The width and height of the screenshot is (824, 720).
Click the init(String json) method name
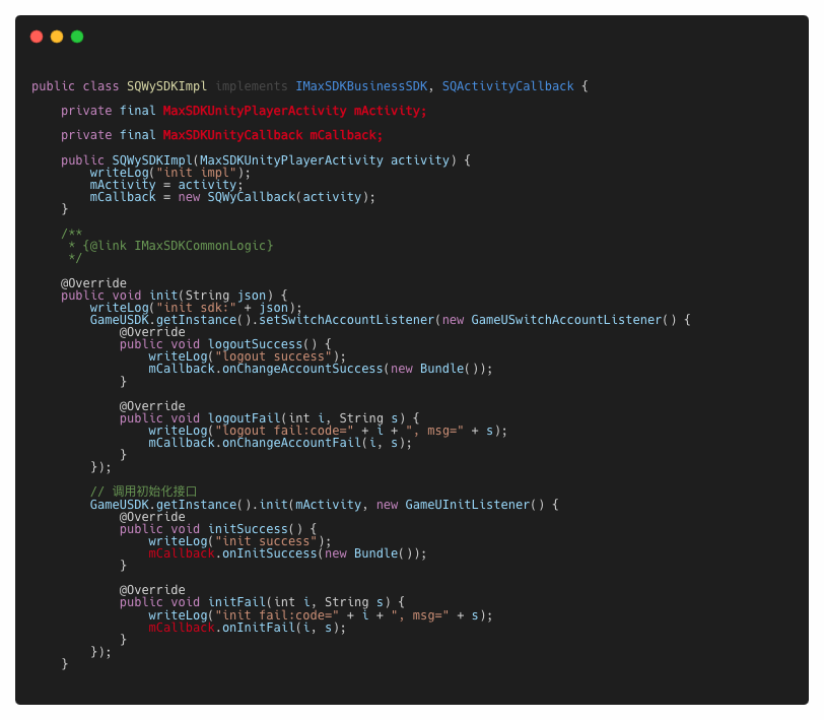(163, 295)
